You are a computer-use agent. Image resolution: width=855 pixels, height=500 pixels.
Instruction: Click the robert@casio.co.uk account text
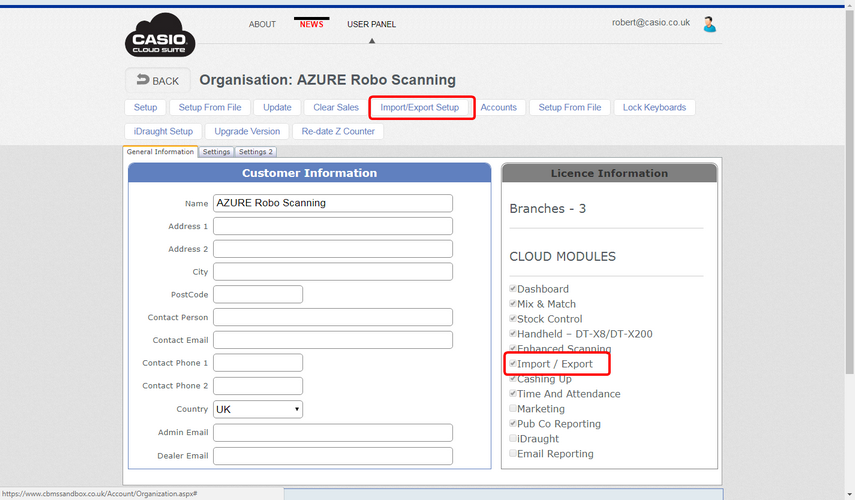[651, 22]
